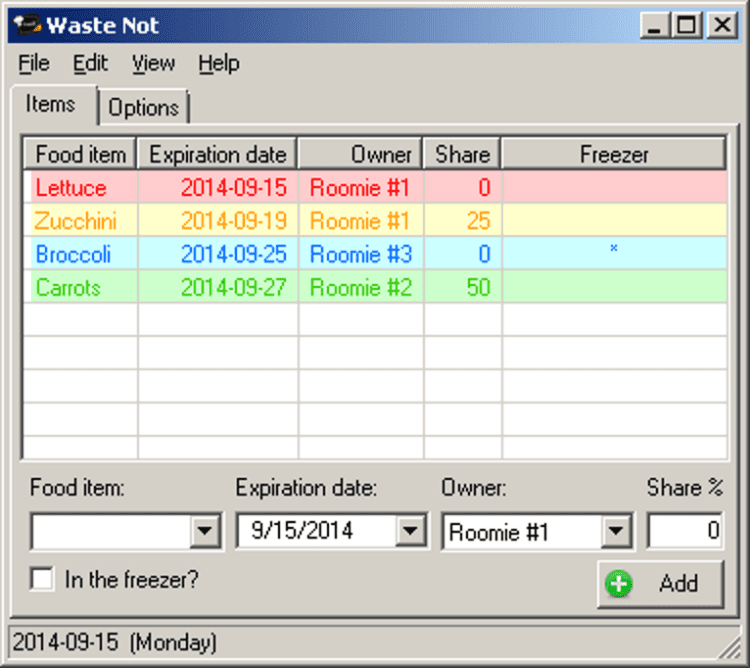Sort by Owner column header
The image size is (750, 668).
pyautogui.click(x=361, y=154)
